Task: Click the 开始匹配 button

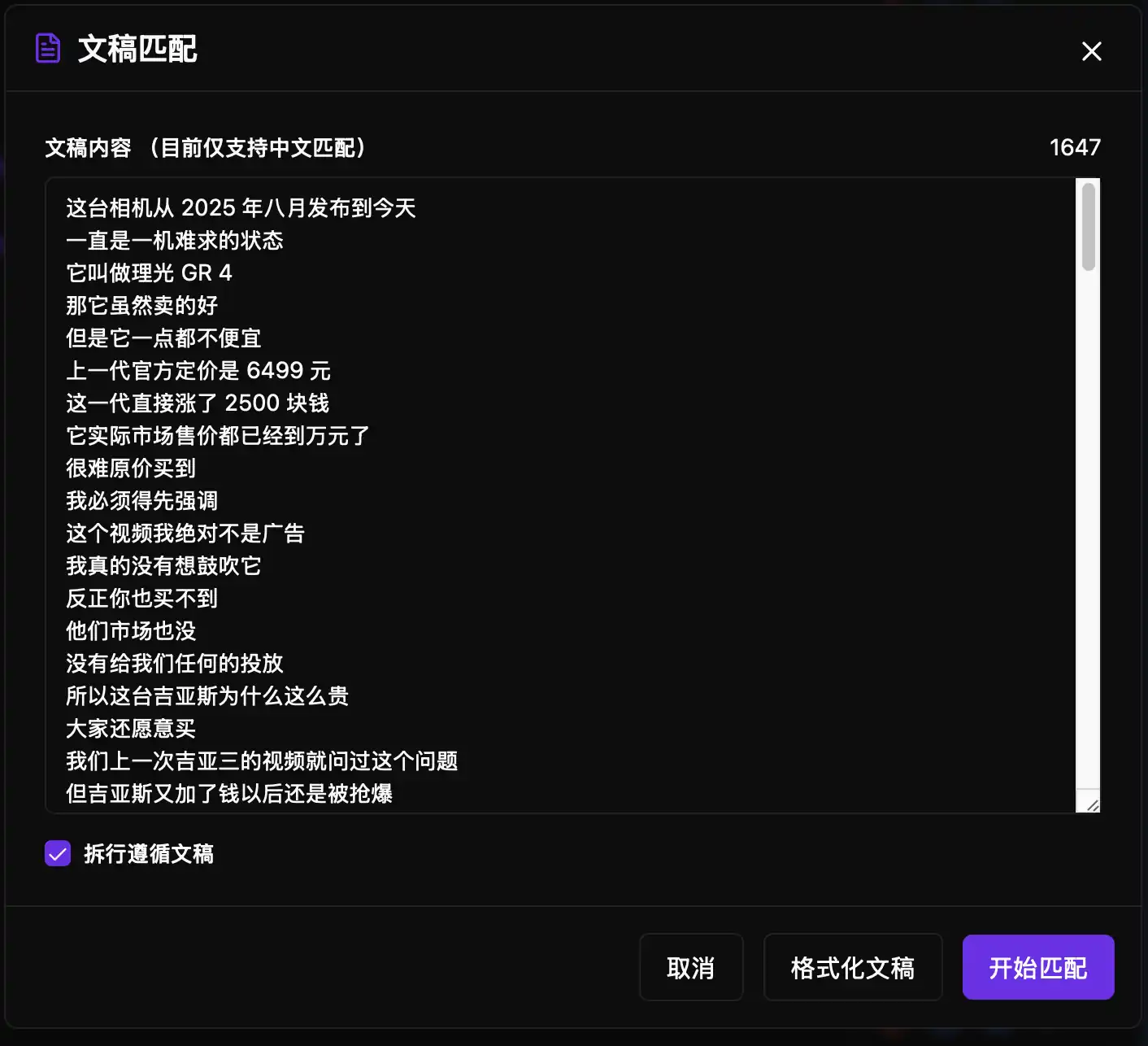Action: pos(1038,967)
